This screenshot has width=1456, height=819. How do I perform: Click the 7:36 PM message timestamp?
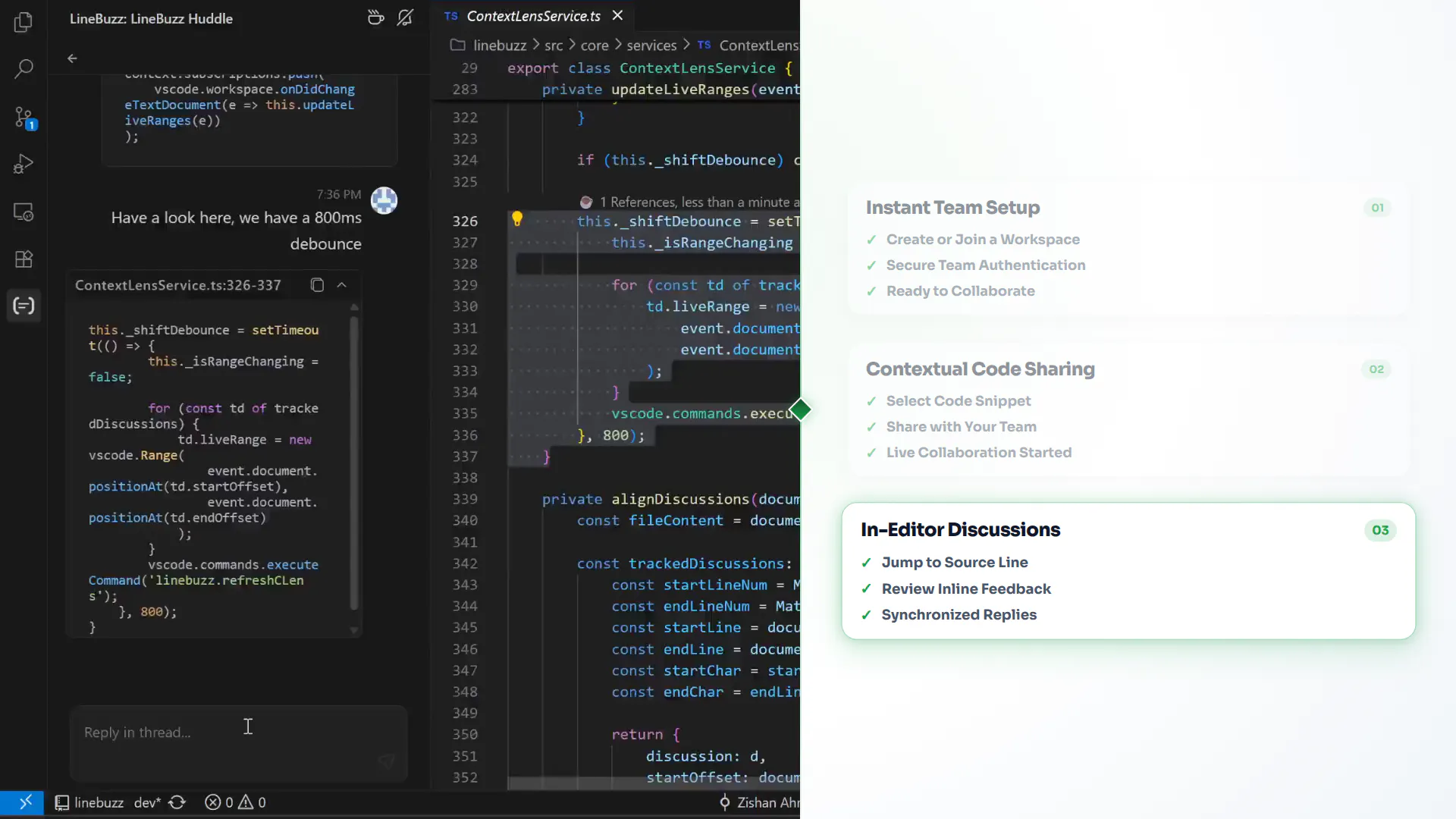tap(339, 195)
